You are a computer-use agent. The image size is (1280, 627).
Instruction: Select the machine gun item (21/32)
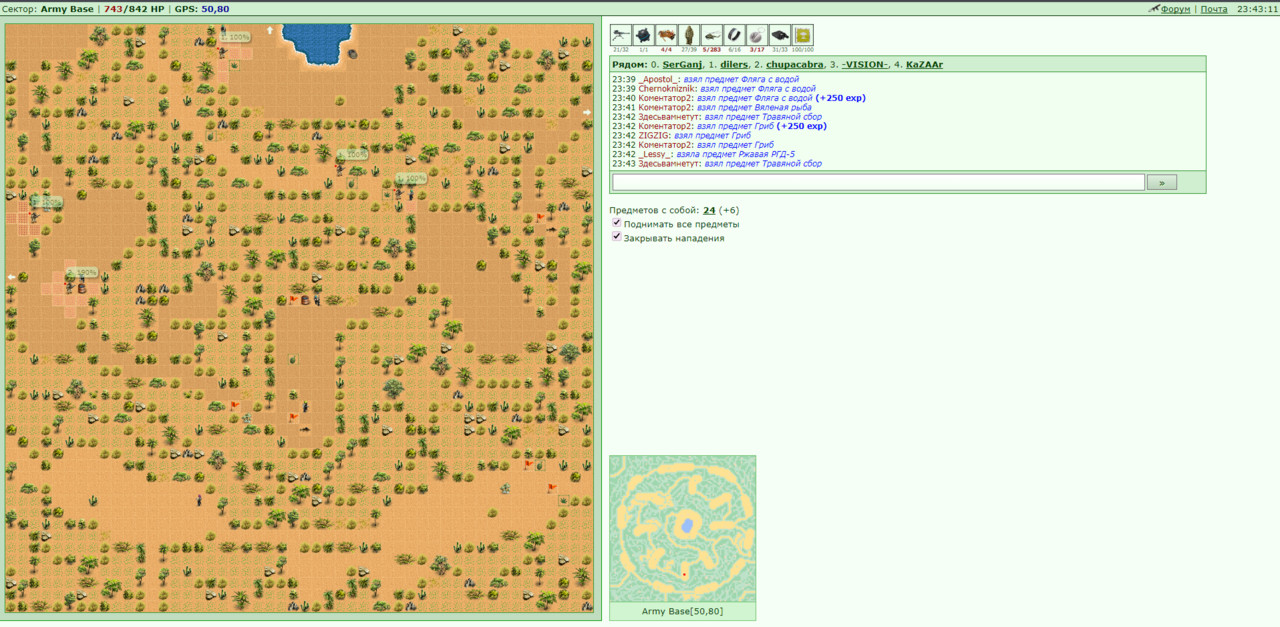[621, 35]
